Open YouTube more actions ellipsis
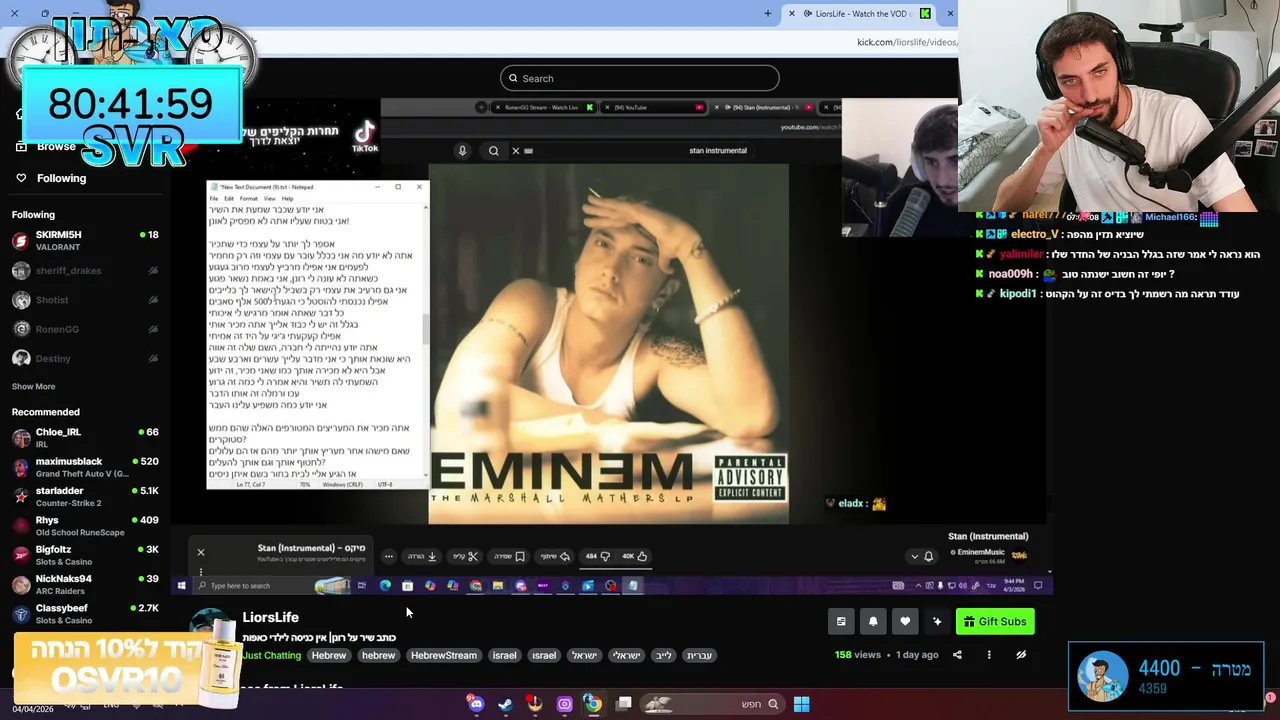Screen dimensions: 1280x720 (x=389, y=556)
